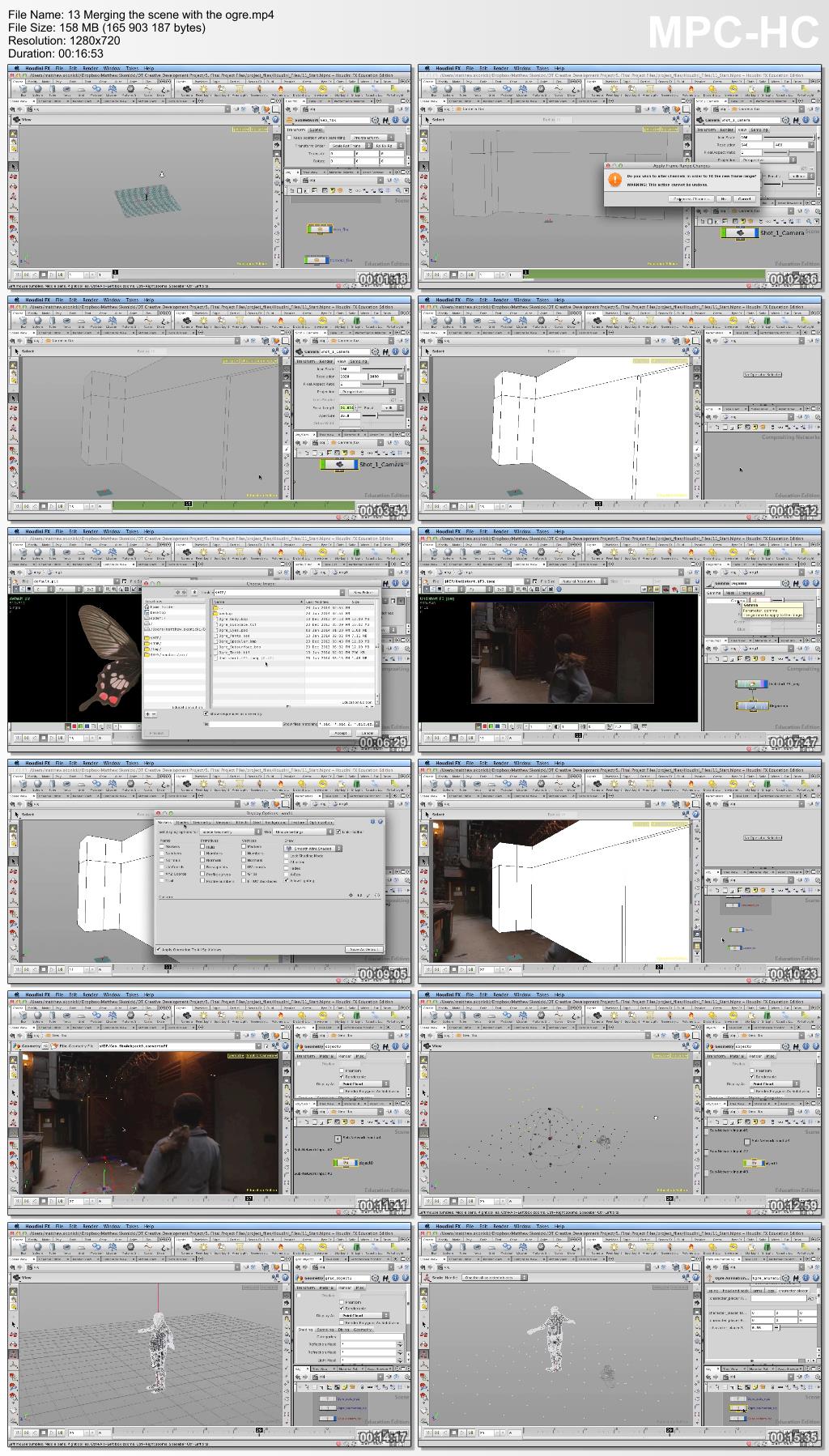Screen dimensions: 829x1456
Task: Open the Set display options for dropdown
Action: (231, 832)
